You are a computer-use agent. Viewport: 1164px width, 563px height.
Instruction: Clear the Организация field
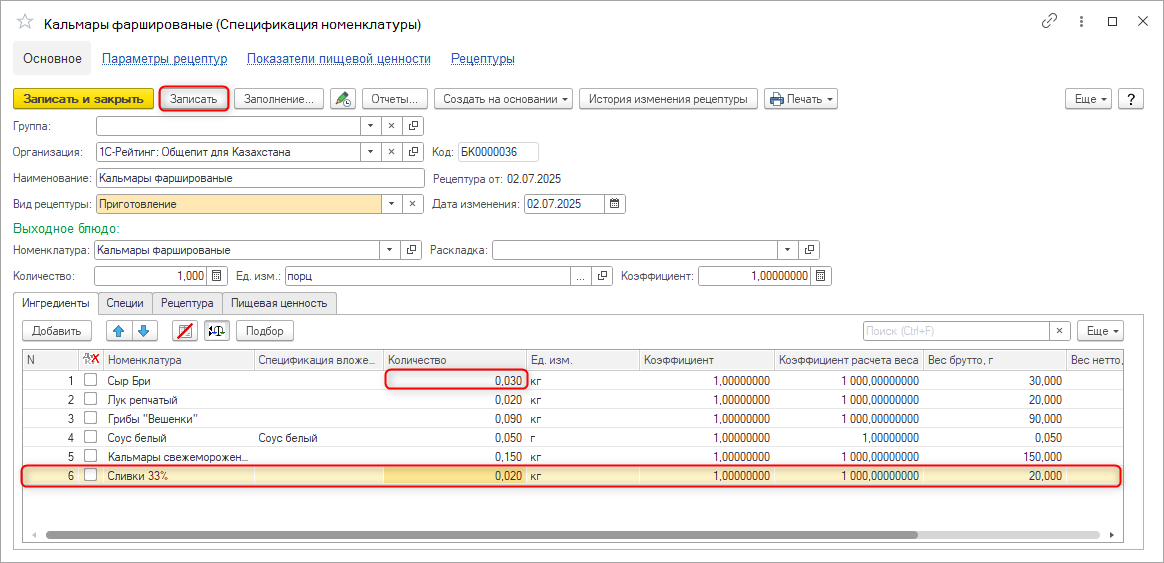click(391, 152)
